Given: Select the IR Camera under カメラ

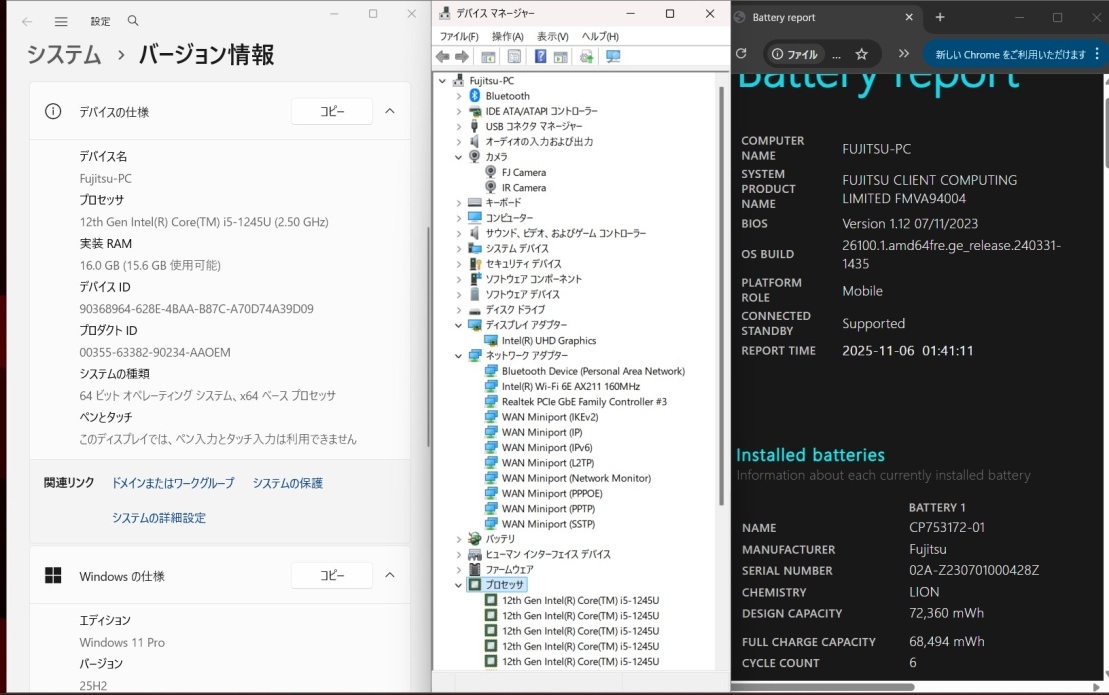Looking at the screenshot, I should pos(519,187).
